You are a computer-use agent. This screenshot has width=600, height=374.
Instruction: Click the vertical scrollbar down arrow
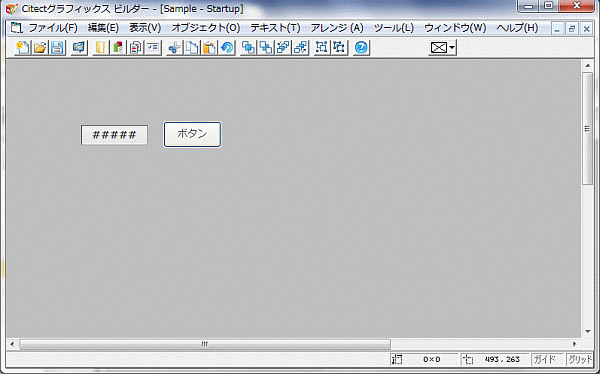click(x=588, y=332)
